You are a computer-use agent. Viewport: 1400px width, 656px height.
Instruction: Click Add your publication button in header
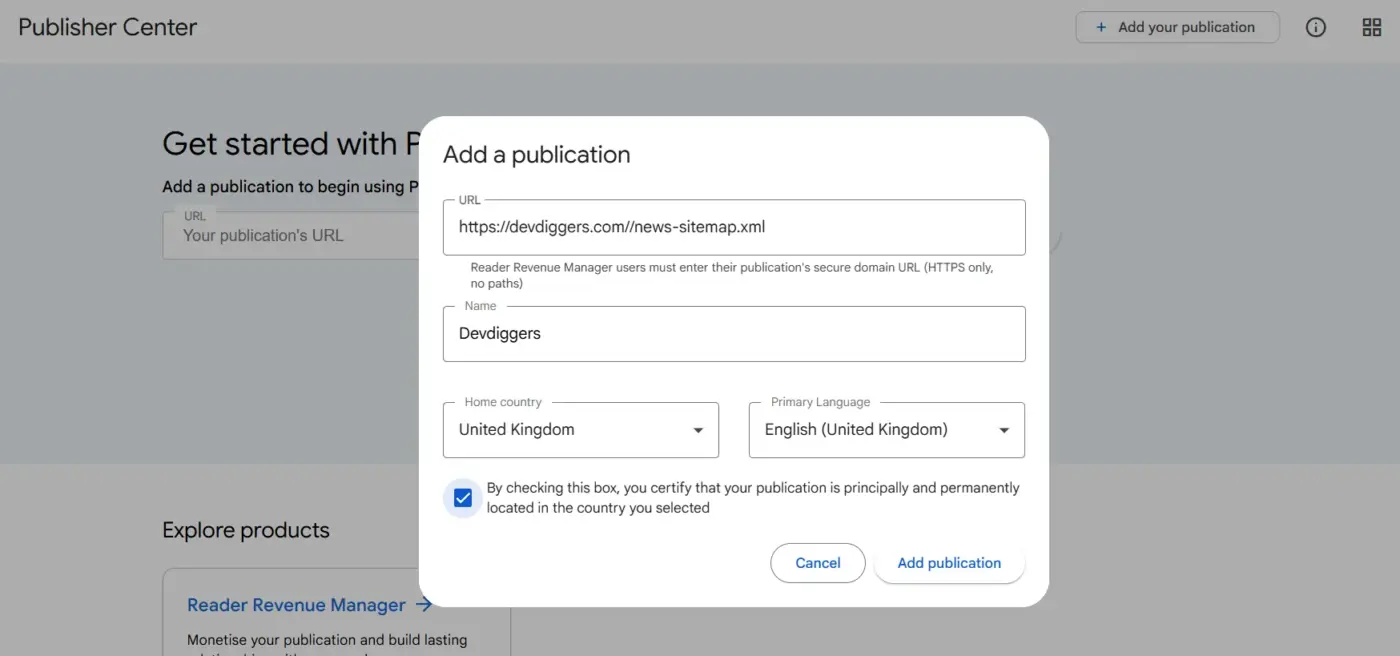coord(1177,27)
